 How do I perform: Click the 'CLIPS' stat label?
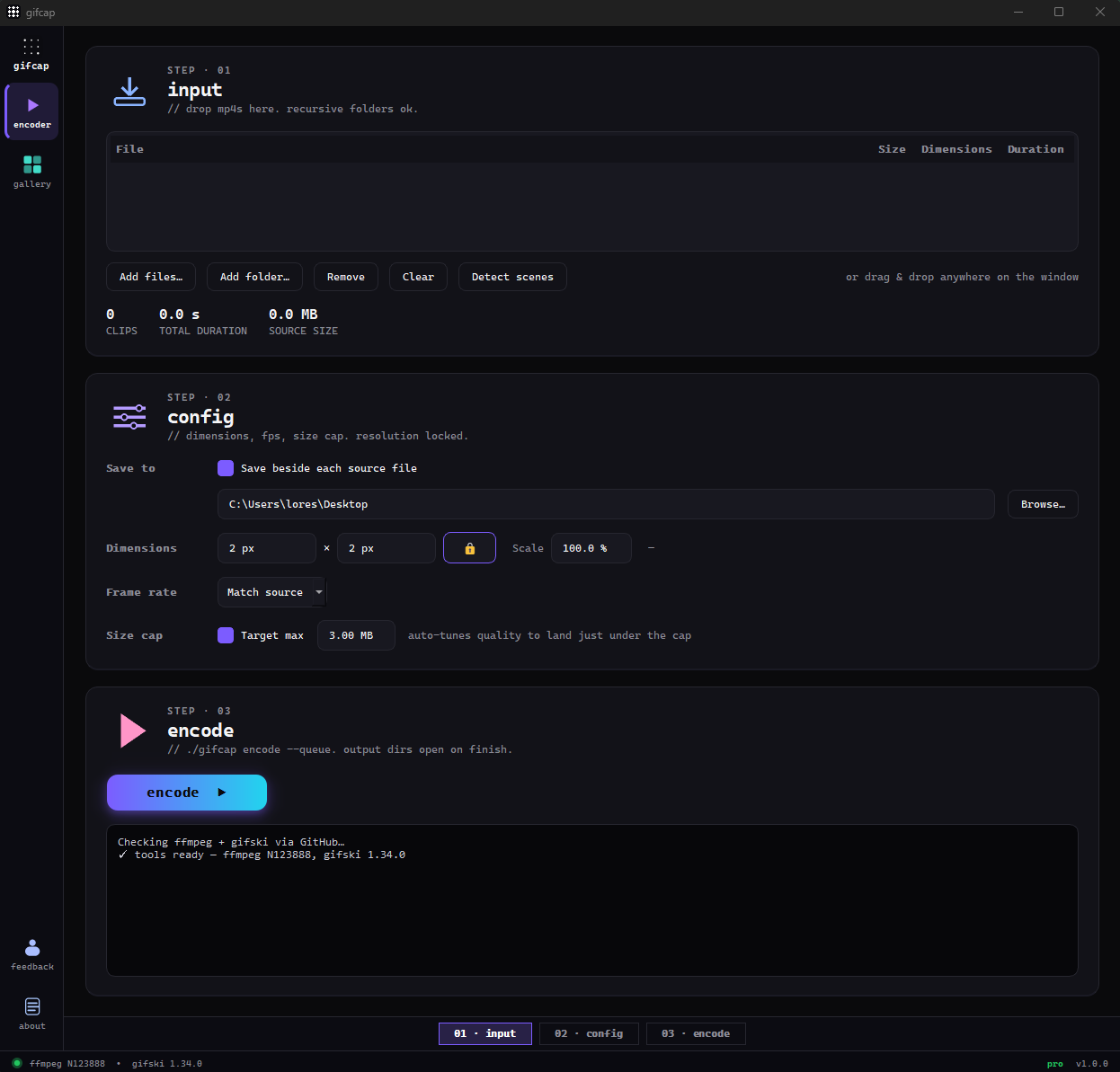[121, 331]
